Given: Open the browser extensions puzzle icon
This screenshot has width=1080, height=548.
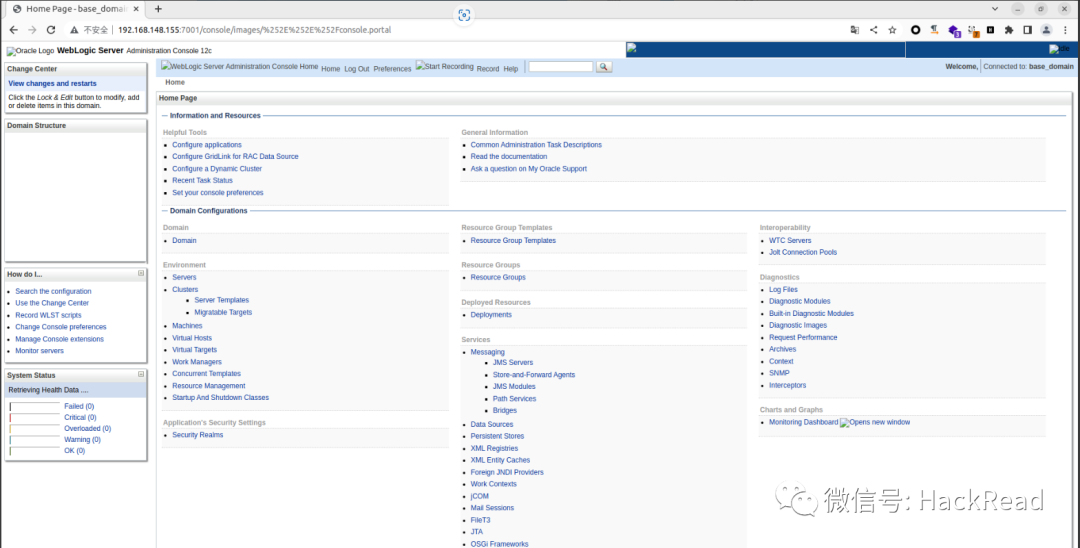Looking at the screenshot, I should 1009,30.
